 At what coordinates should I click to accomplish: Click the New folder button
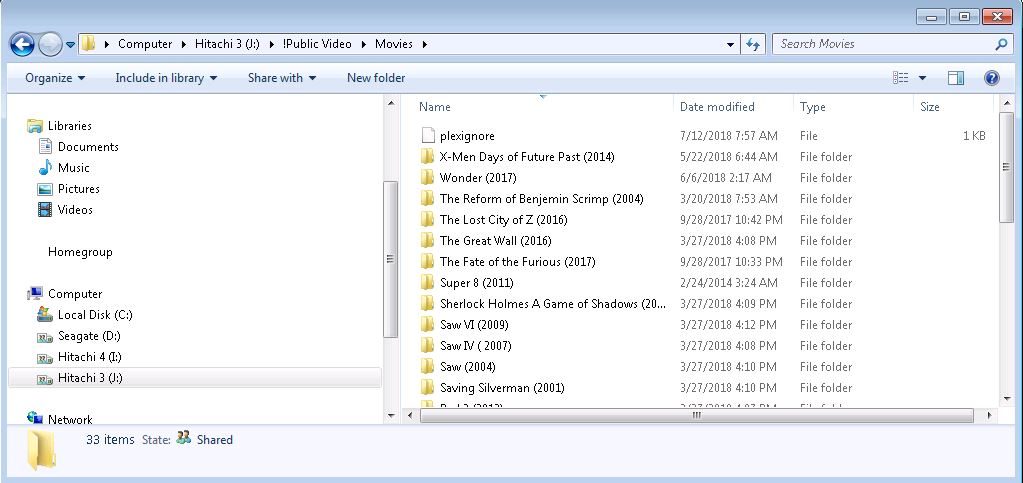coord(376,78)
